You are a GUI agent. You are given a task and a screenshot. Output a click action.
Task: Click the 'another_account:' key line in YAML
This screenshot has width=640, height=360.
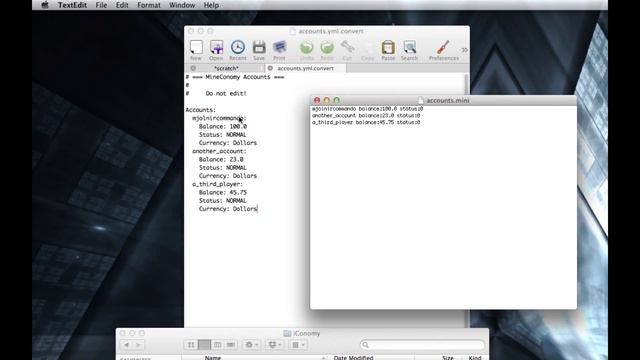pos(219,151)
